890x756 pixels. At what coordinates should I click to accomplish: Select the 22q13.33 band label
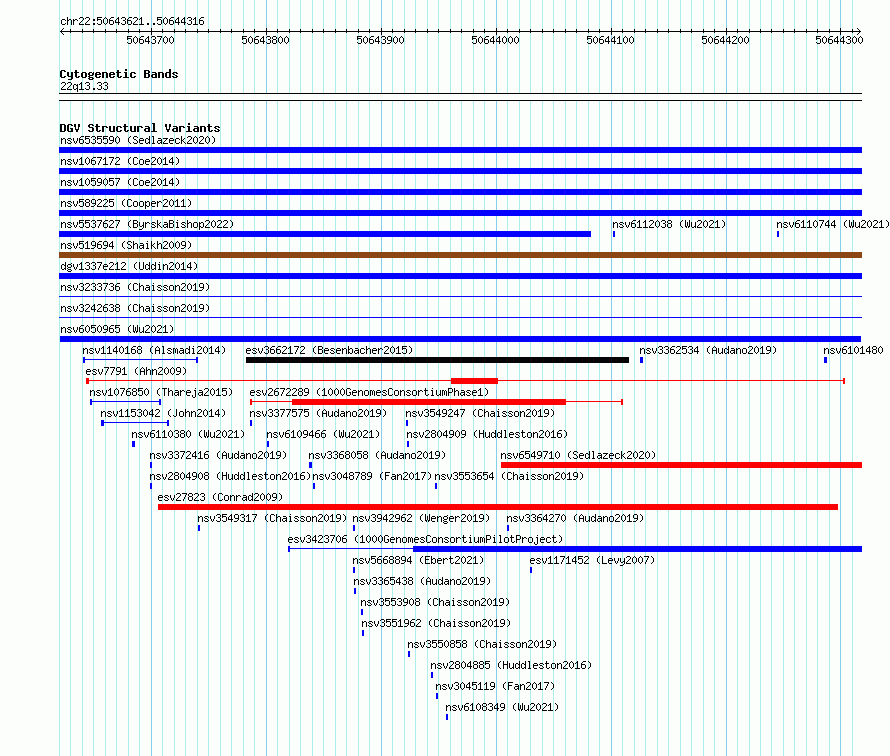coord(84,86)
